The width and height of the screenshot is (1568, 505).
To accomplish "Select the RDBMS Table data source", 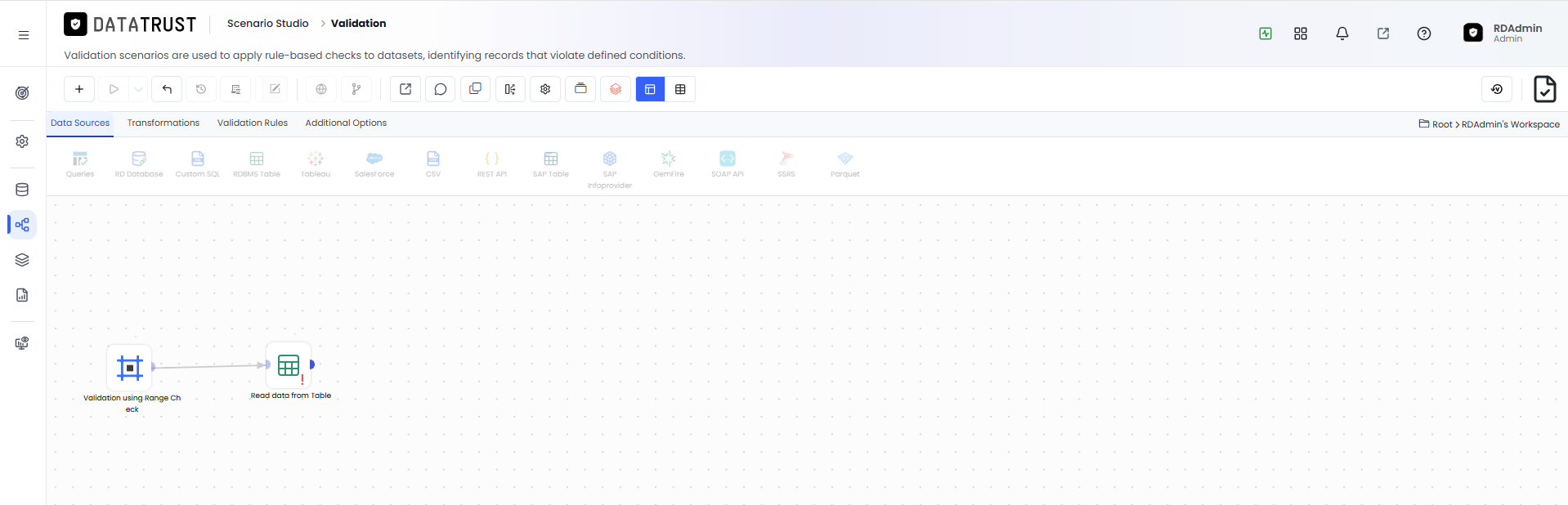I will click(x=257, y=164).
